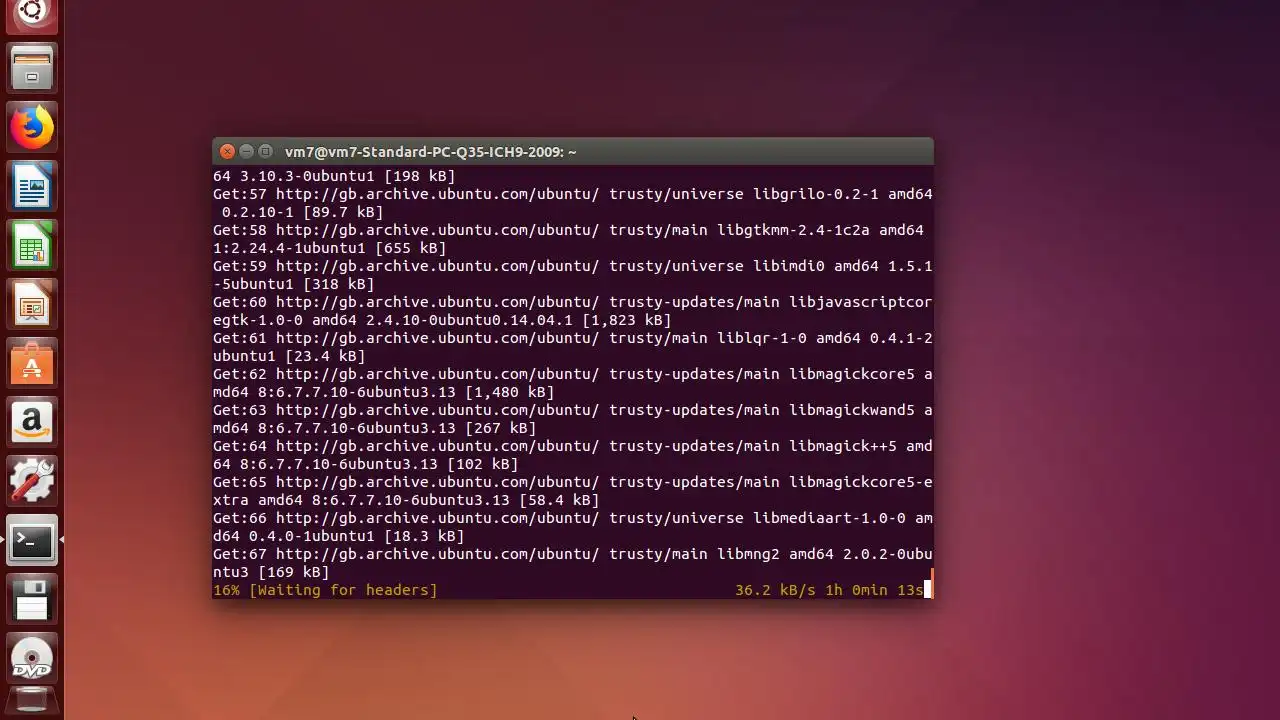Open the Trash at dock bottom

[x=32, y=703]
